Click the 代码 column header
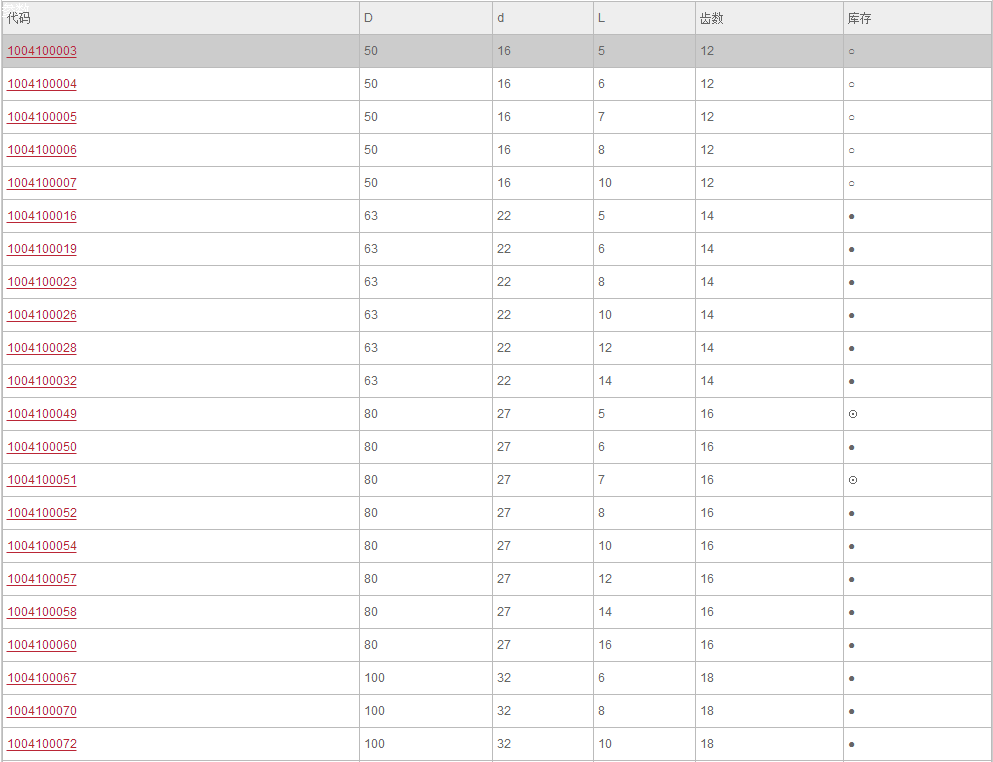The image size is (993, 762). click(x=18, y=18)
